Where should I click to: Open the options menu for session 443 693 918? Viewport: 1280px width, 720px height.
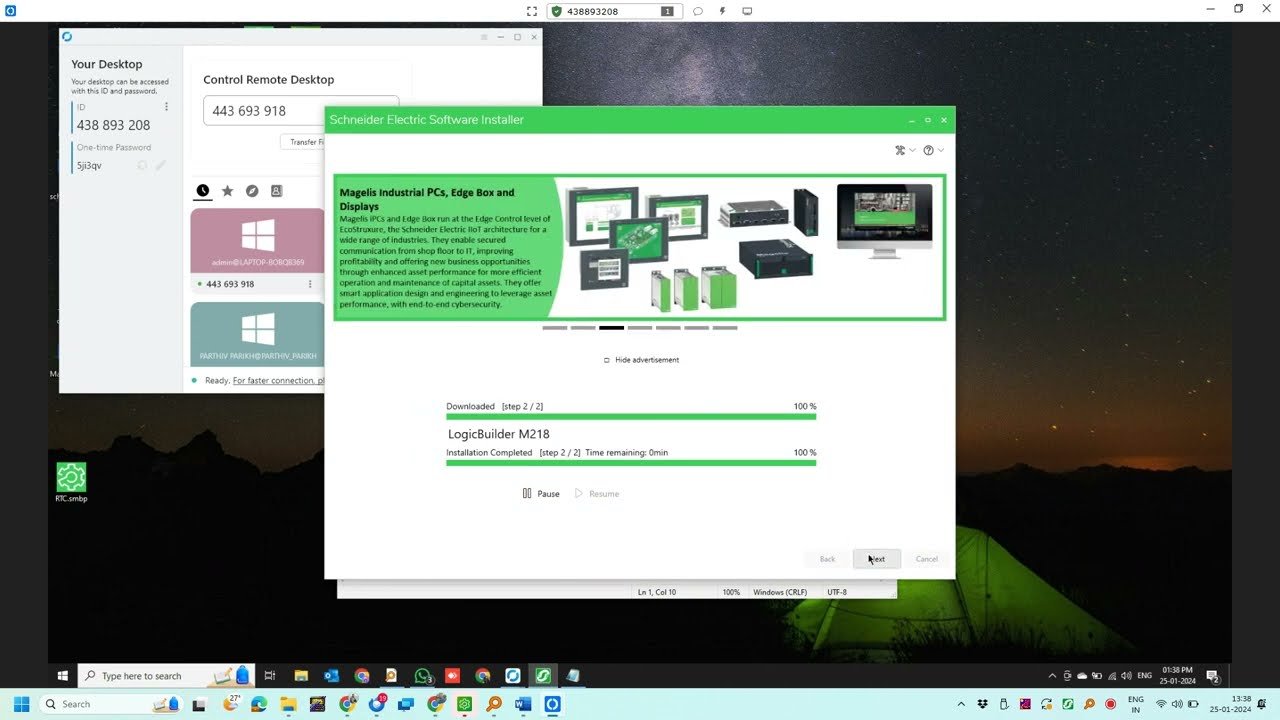[310, 284]
